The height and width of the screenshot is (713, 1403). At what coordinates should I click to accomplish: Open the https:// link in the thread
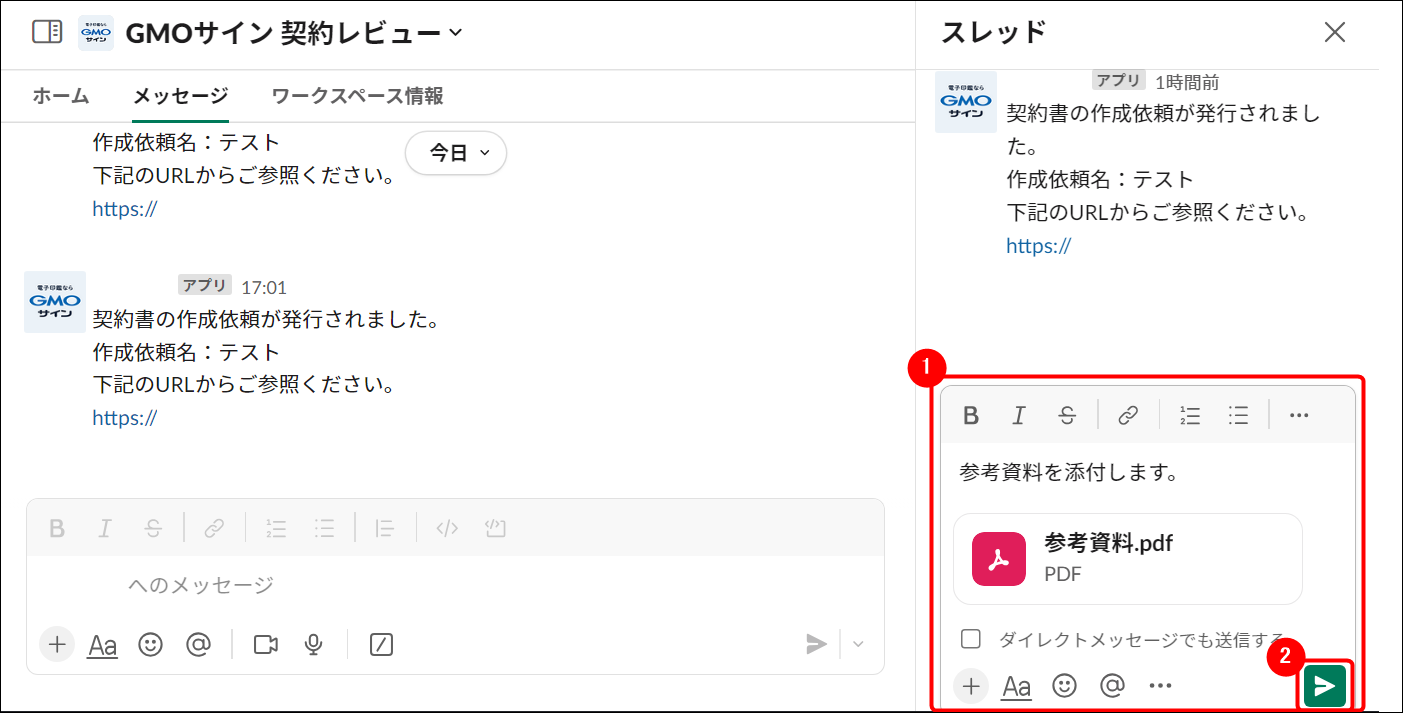click(1038, 245)
